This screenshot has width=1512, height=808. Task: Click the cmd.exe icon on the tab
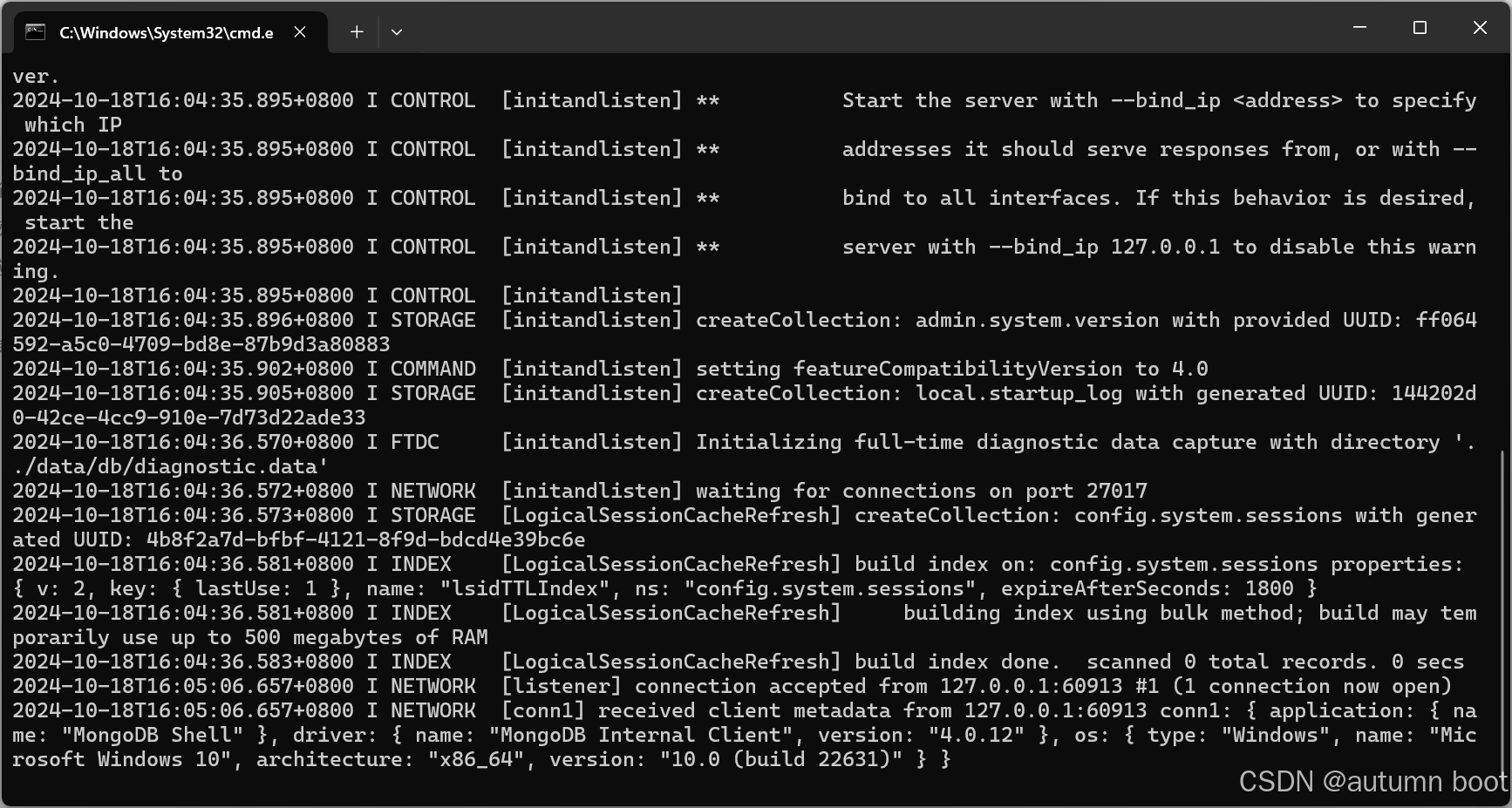point(33,31)
